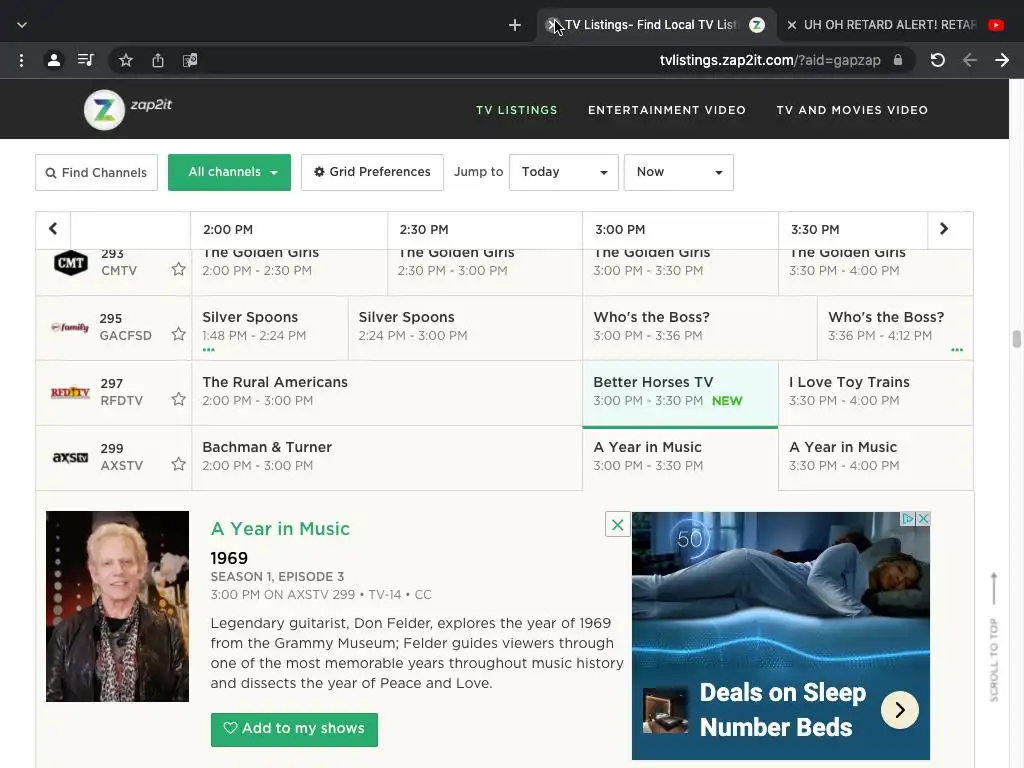The image size is (1024, 768).
Task: Go back in browser history
Action: 970,61
